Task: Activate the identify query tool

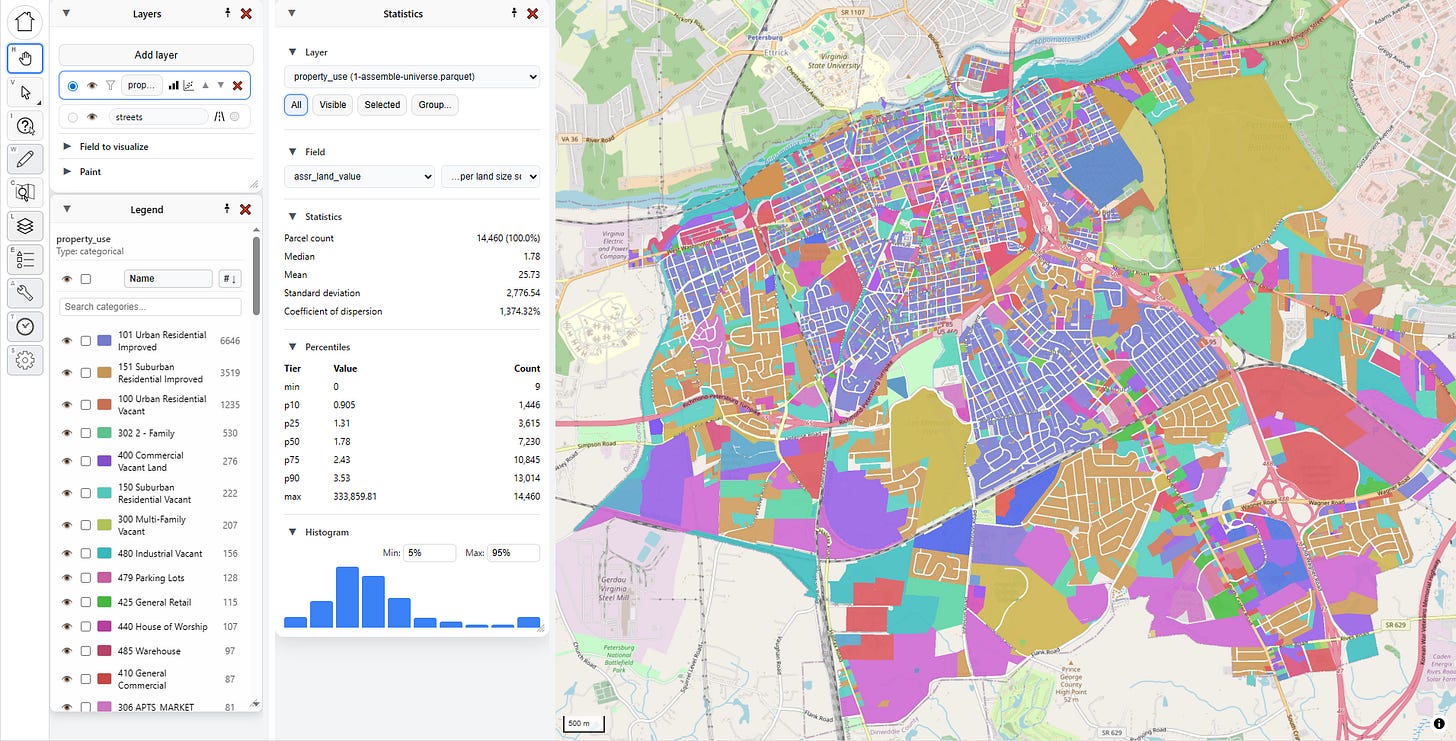Action: (25, 126)
